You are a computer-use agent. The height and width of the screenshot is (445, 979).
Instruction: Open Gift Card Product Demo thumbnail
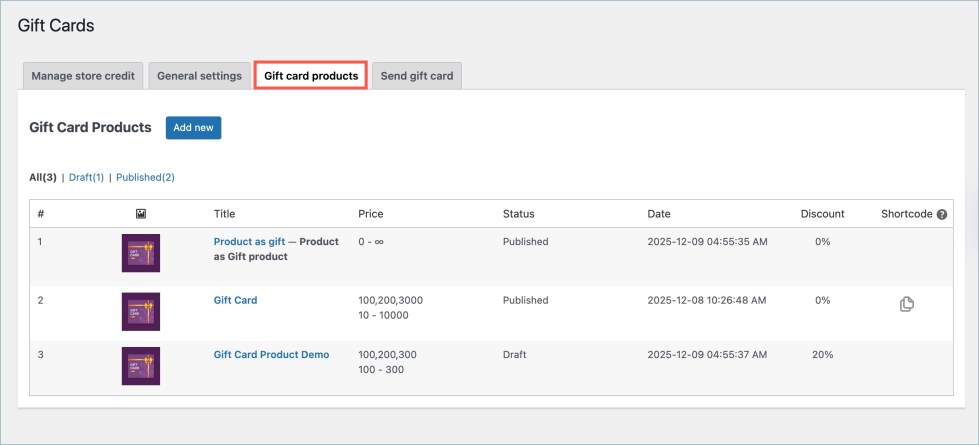[140, 366]
